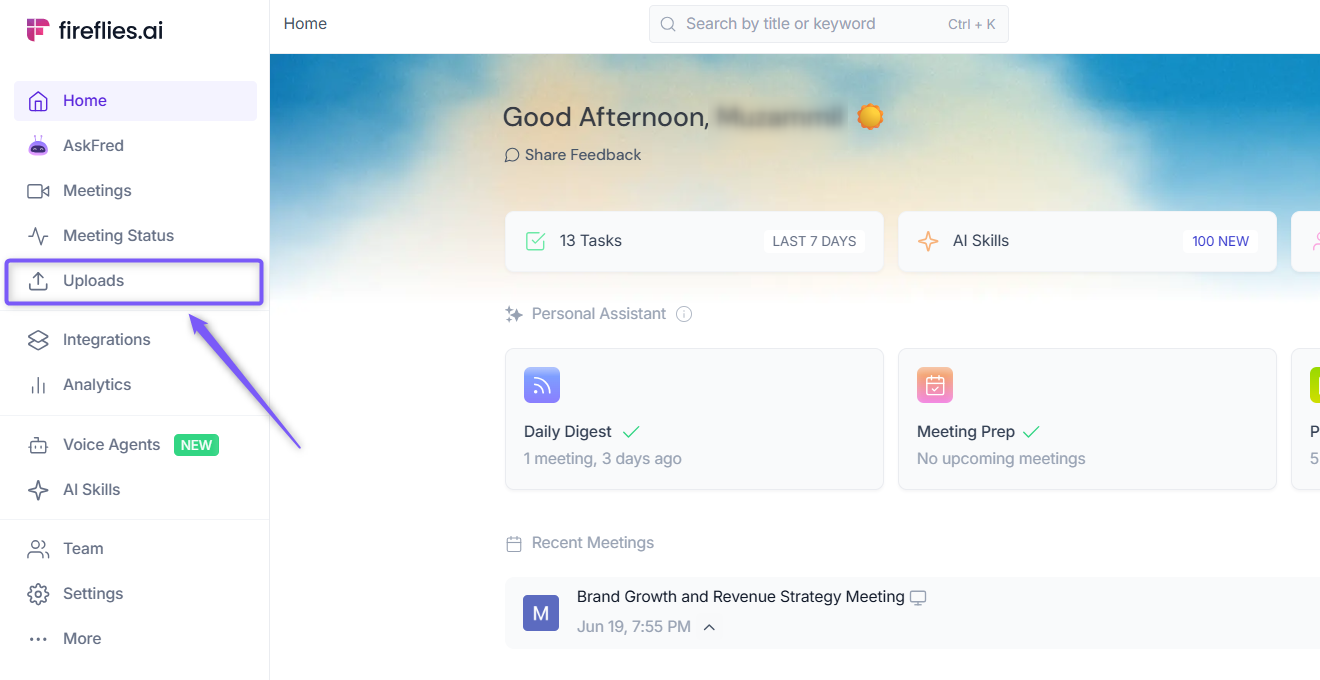Viewport: 1320px width, 680px height.
Task: Click the Settings gear icon
Action: [38, 594]
